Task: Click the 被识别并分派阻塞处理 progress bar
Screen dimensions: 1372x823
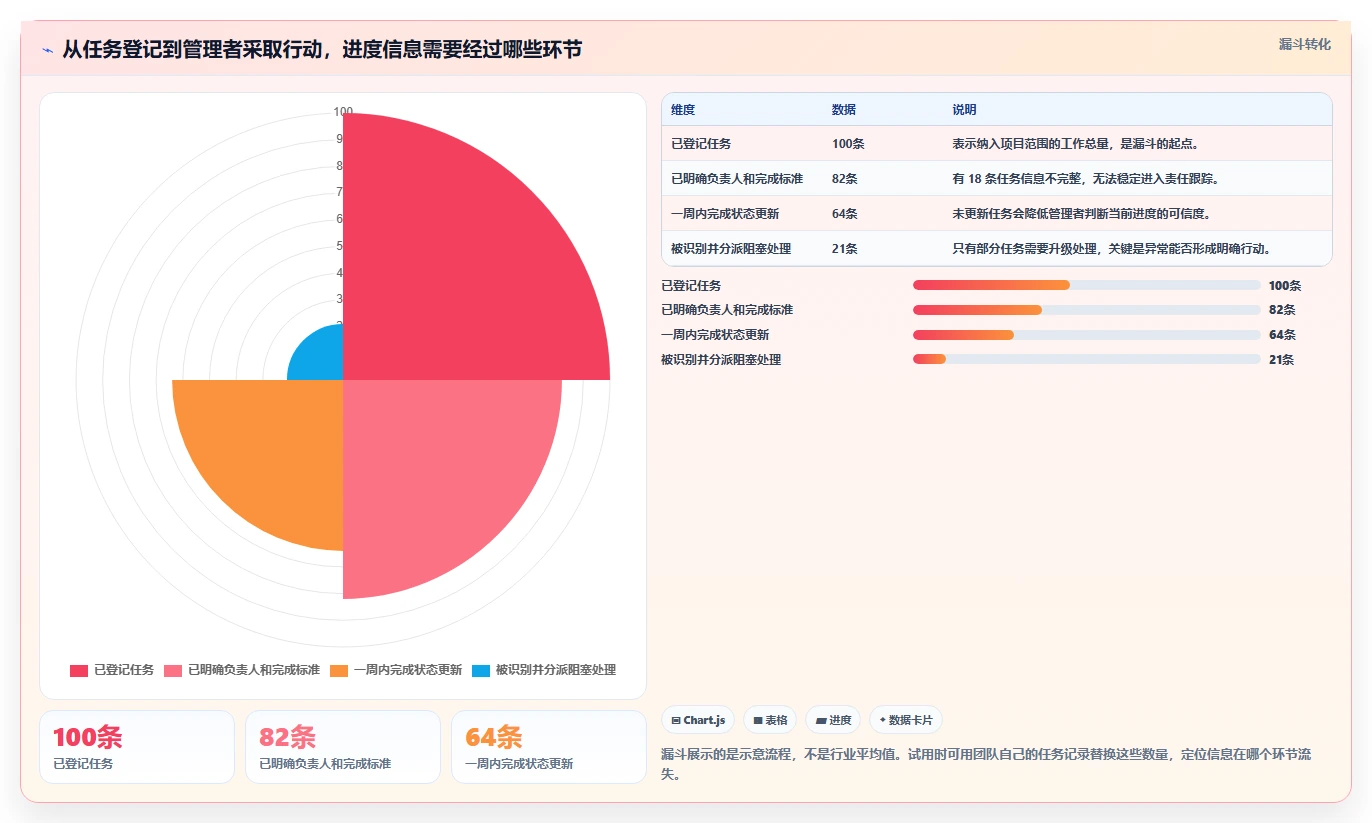Action: coord(1086,359)
